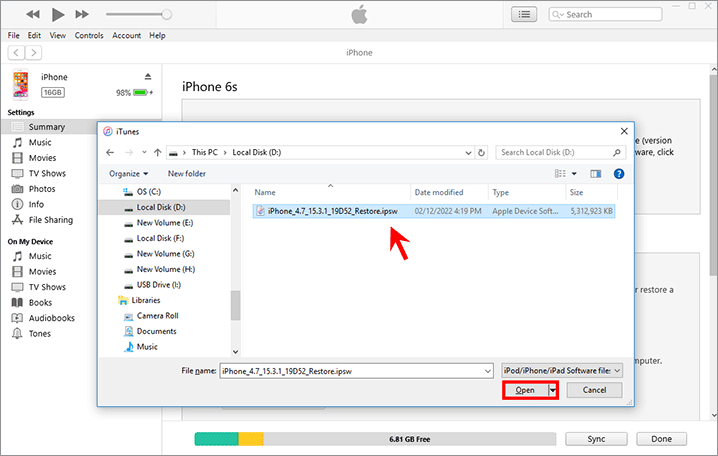This screenshot has height=456, width=718.
Task: Open the change view options dropdown
Action: [x=574, y=174]
